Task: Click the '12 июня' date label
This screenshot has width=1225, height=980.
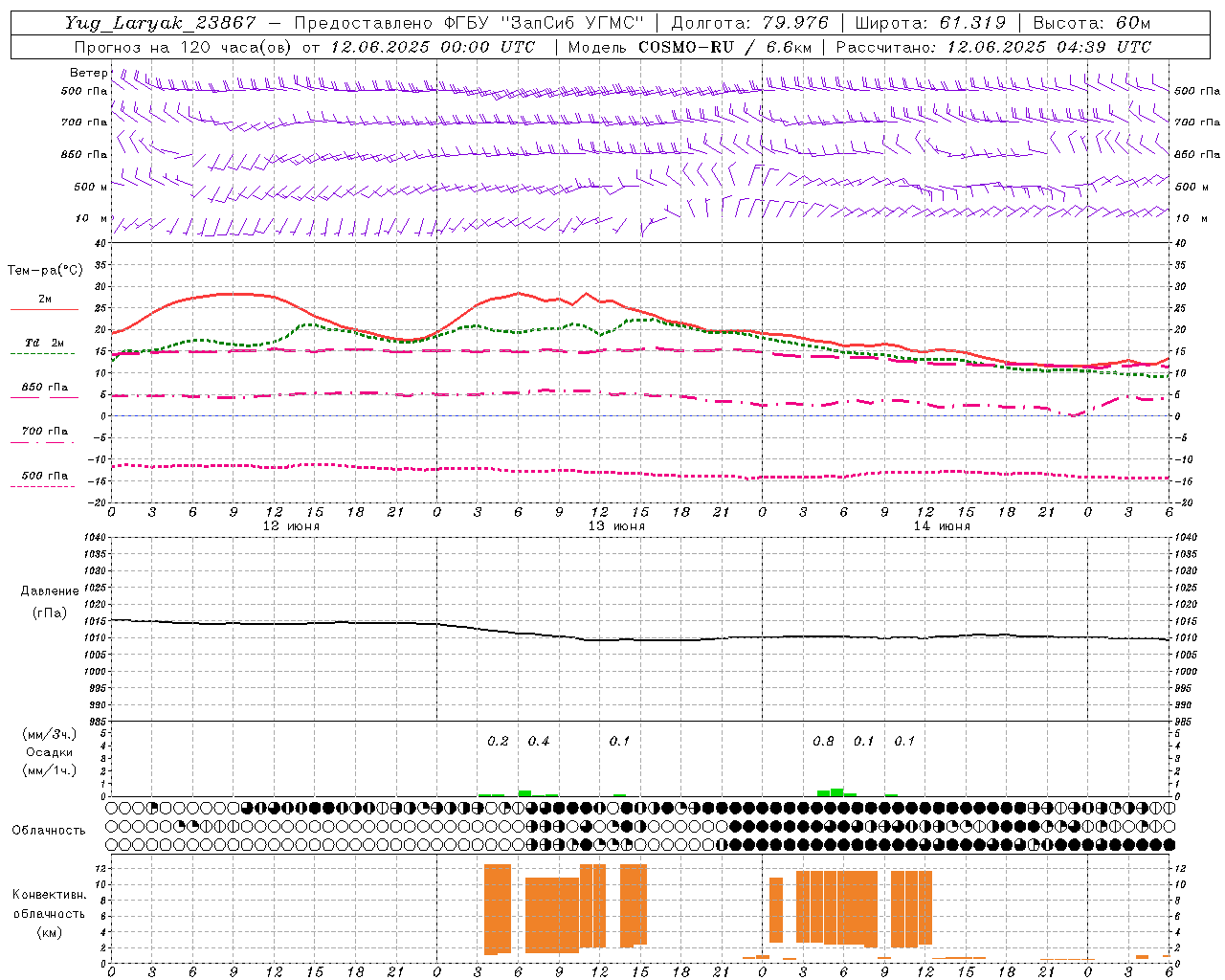Action: point(291,526)
